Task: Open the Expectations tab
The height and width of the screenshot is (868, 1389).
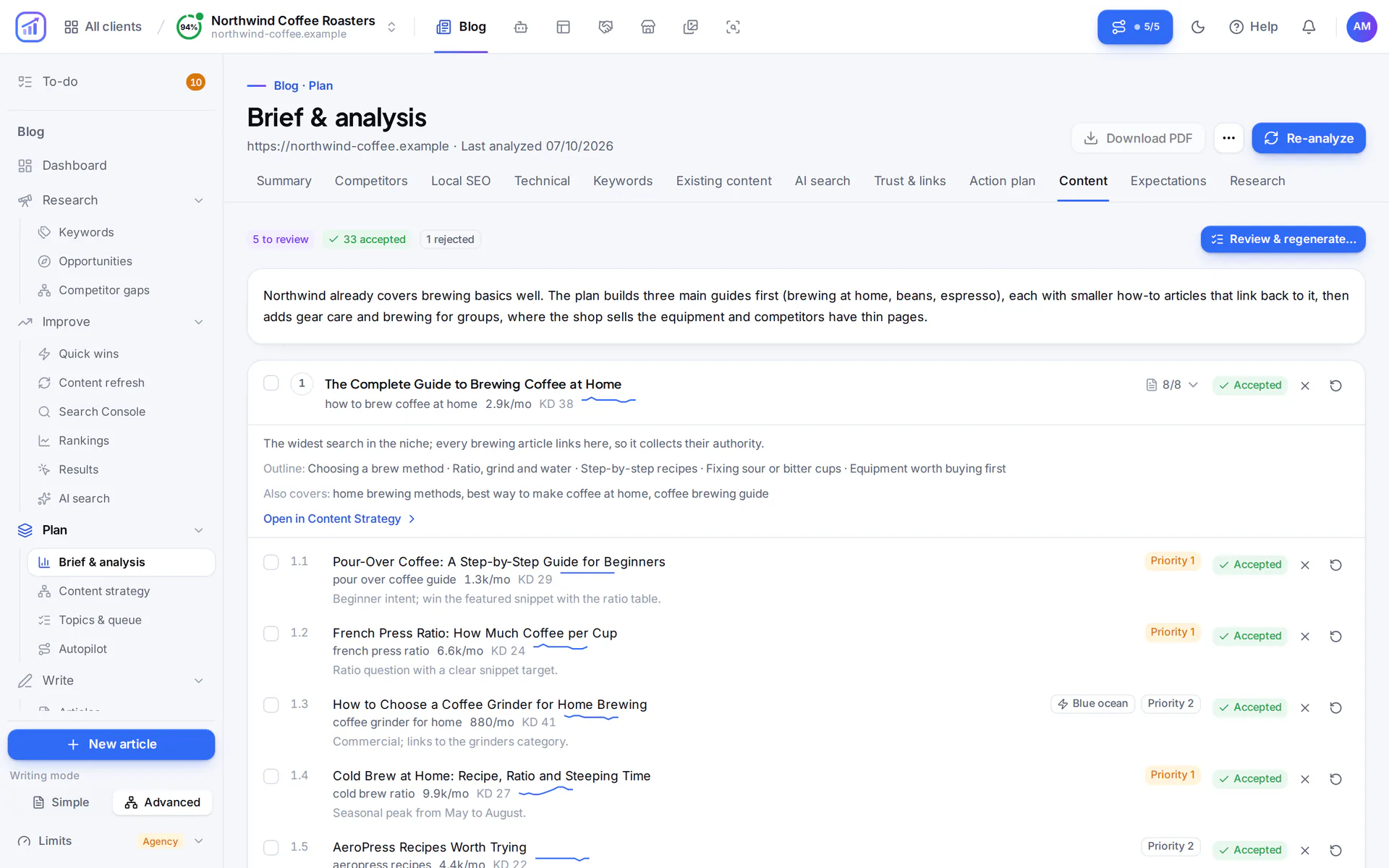Action: click(x=1168, y=181)
